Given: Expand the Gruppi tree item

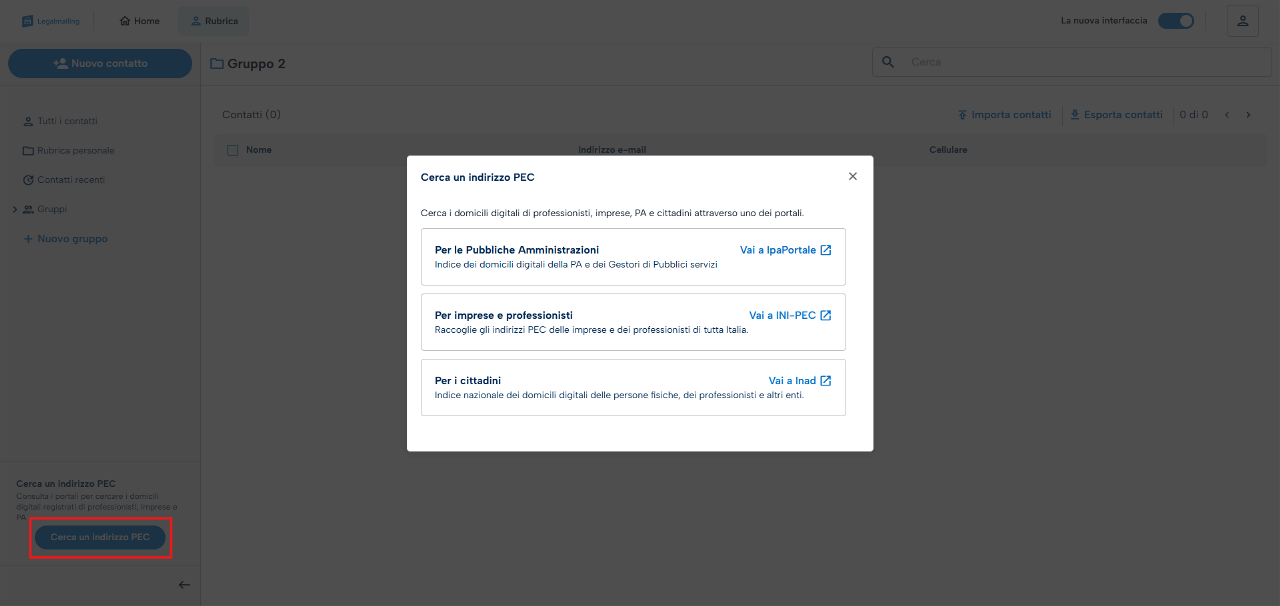Looking at the screenshot, I should coord(15,209).
